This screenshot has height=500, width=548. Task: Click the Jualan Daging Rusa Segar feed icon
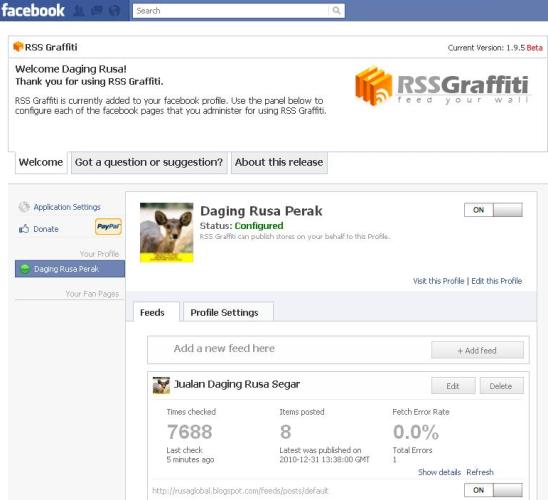pyautogui.click(x=161, y=385)
